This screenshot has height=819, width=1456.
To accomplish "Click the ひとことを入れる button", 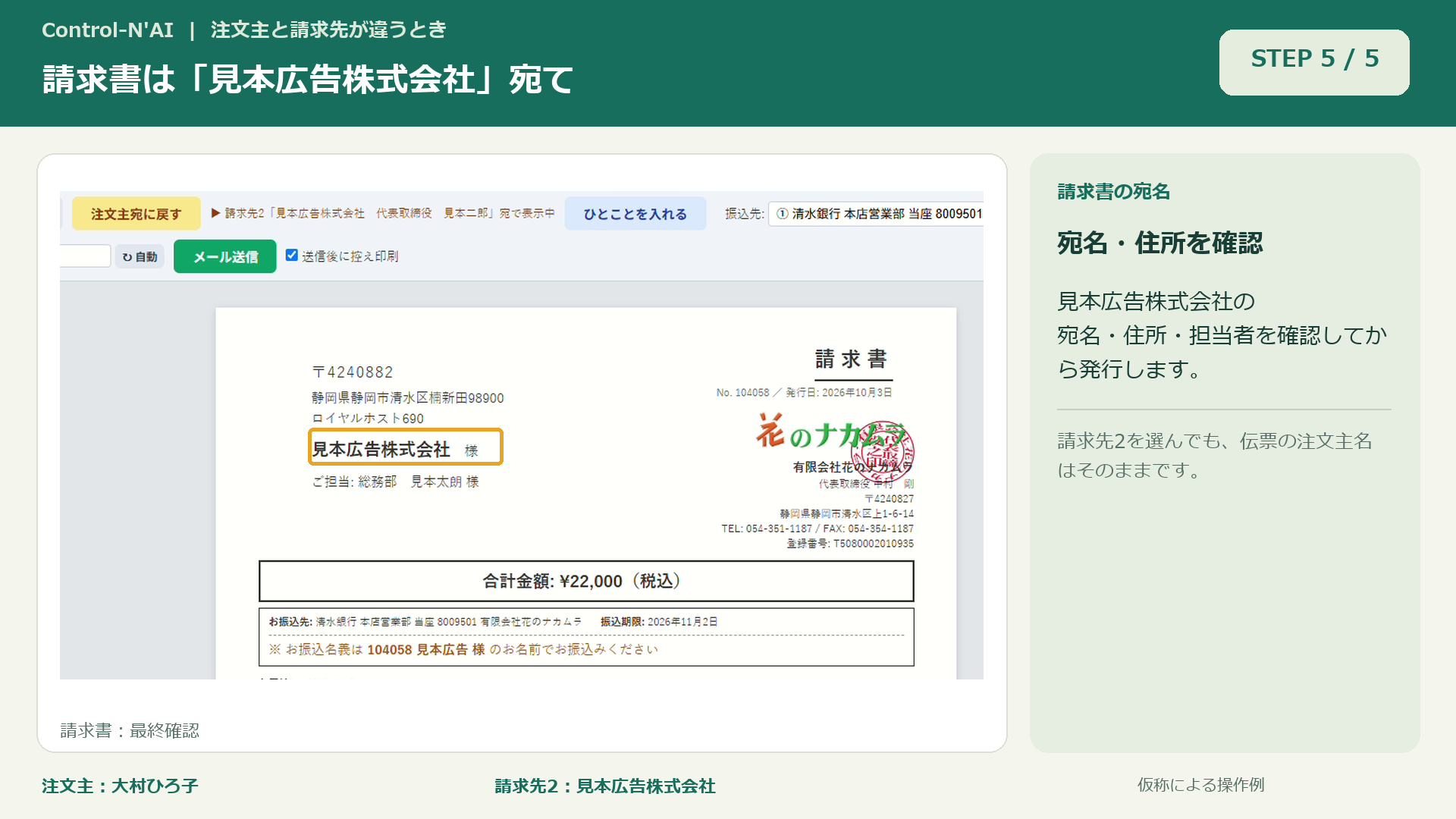I will click(x=635, y=214).
